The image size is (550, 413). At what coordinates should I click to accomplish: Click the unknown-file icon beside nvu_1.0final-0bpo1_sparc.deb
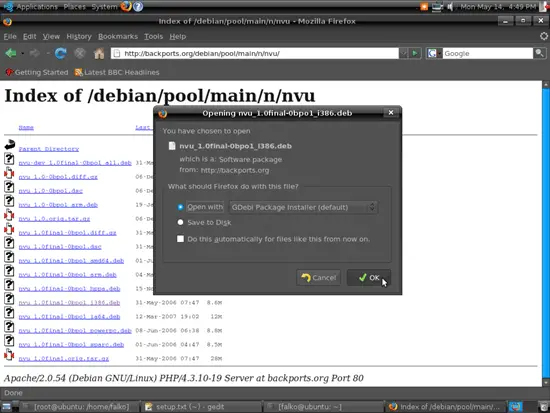pos(9,341)
